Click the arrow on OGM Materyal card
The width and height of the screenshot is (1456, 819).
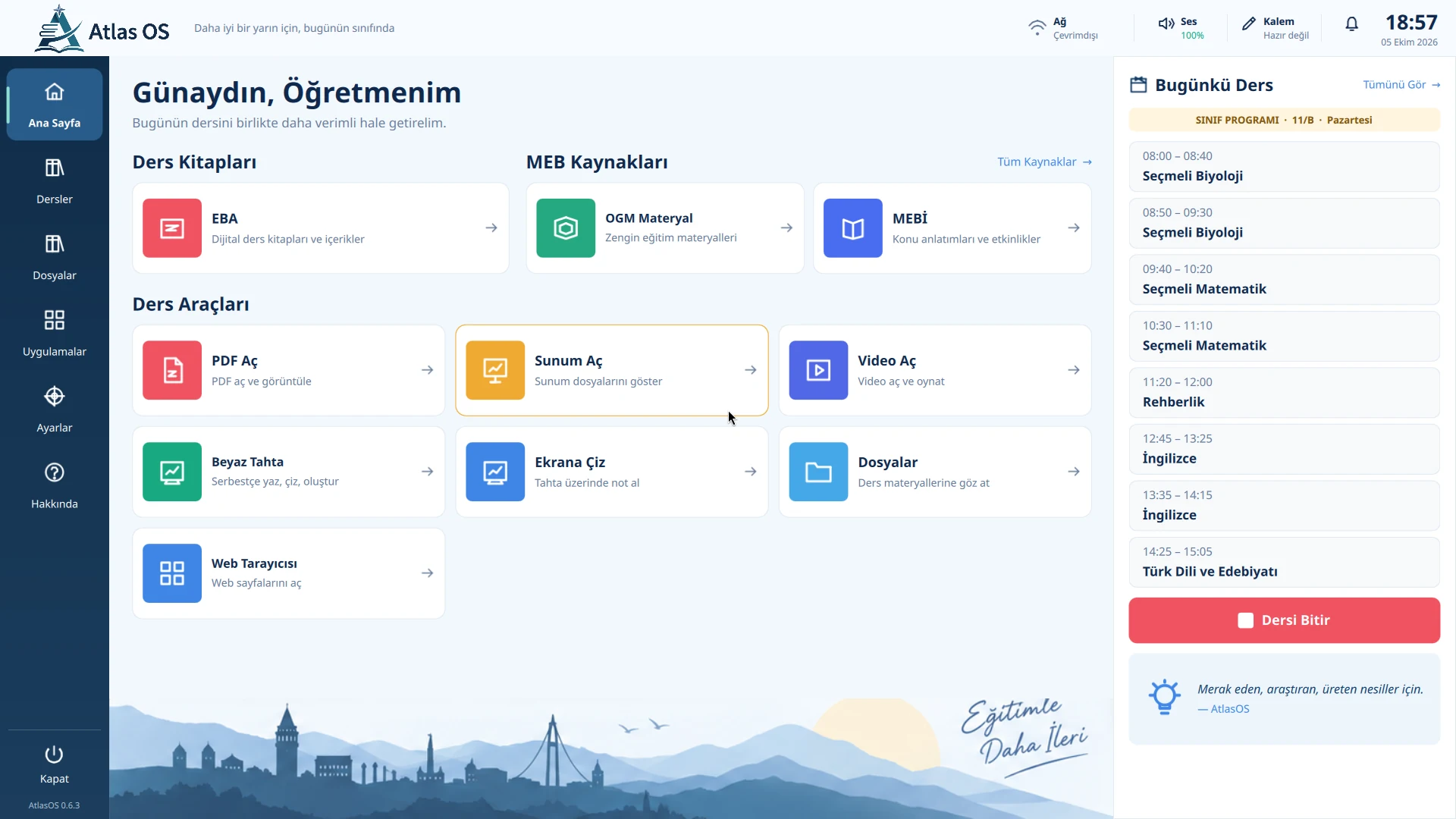(786, 228)
